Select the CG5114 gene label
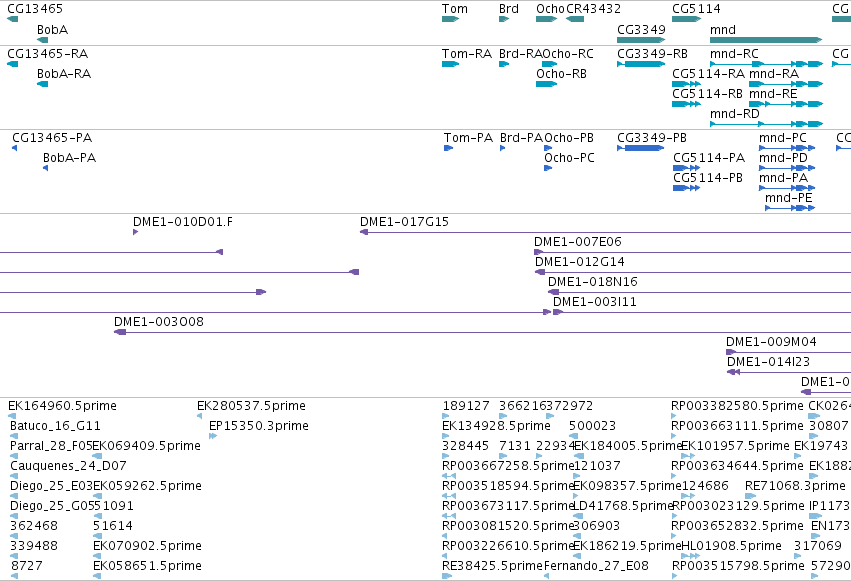The image size is (851, 581). pos(696,9)
